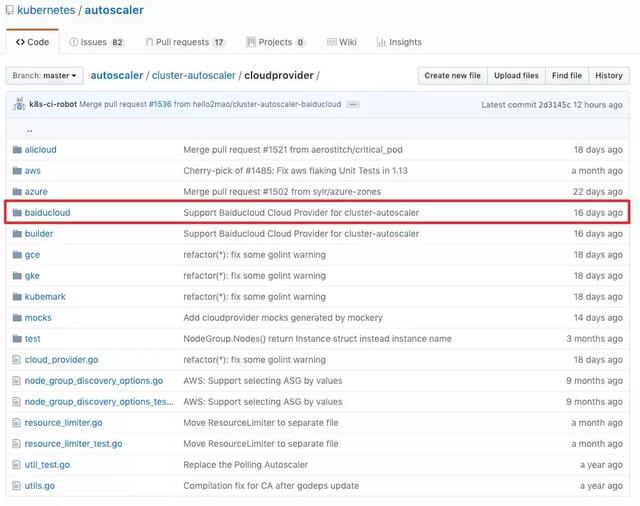
Task: Open the builder folder
Action: point(39,234)
